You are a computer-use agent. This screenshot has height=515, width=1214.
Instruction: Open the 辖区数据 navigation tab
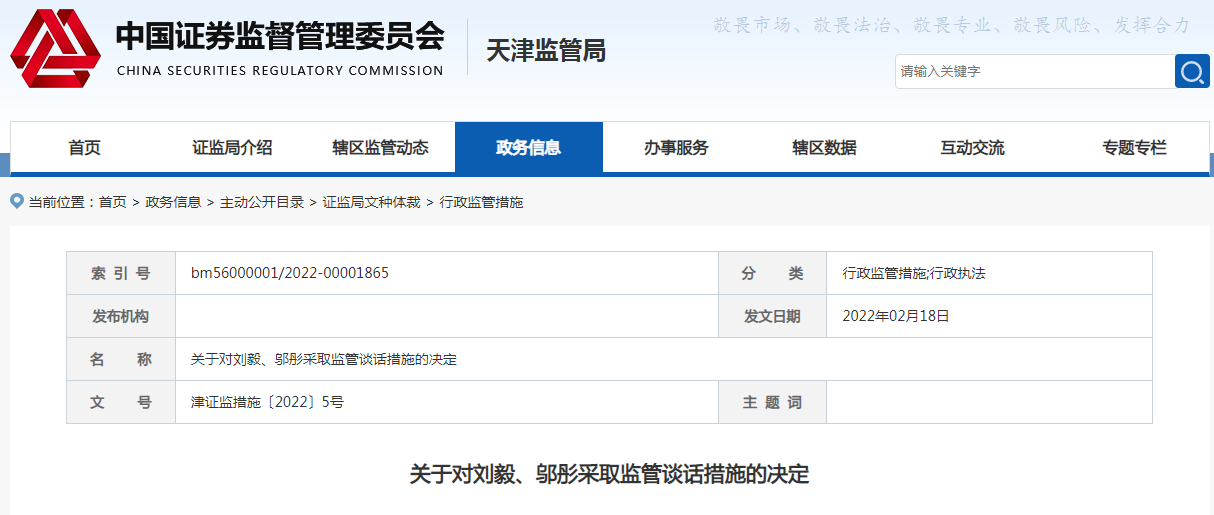coord(824,148)
